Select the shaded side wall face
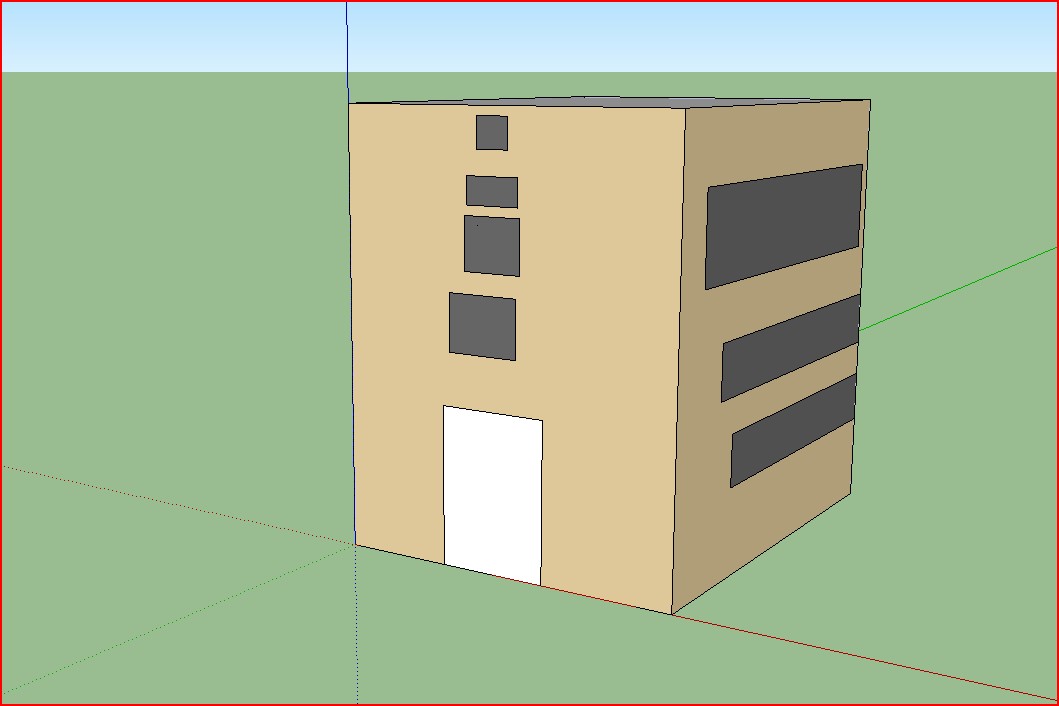The width and height of the screenshot is (1059, 706). coord(770,520)
